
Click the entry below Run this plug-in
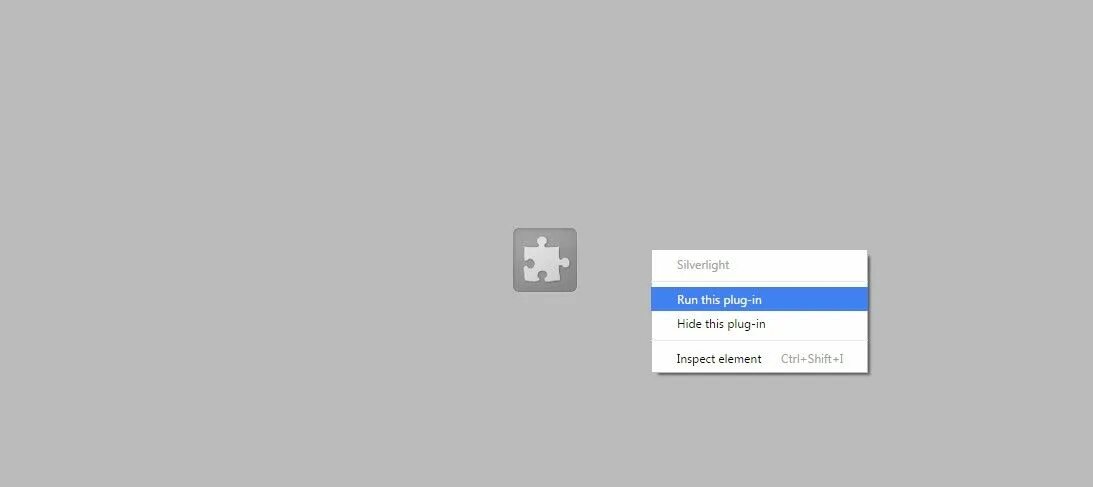759,324
